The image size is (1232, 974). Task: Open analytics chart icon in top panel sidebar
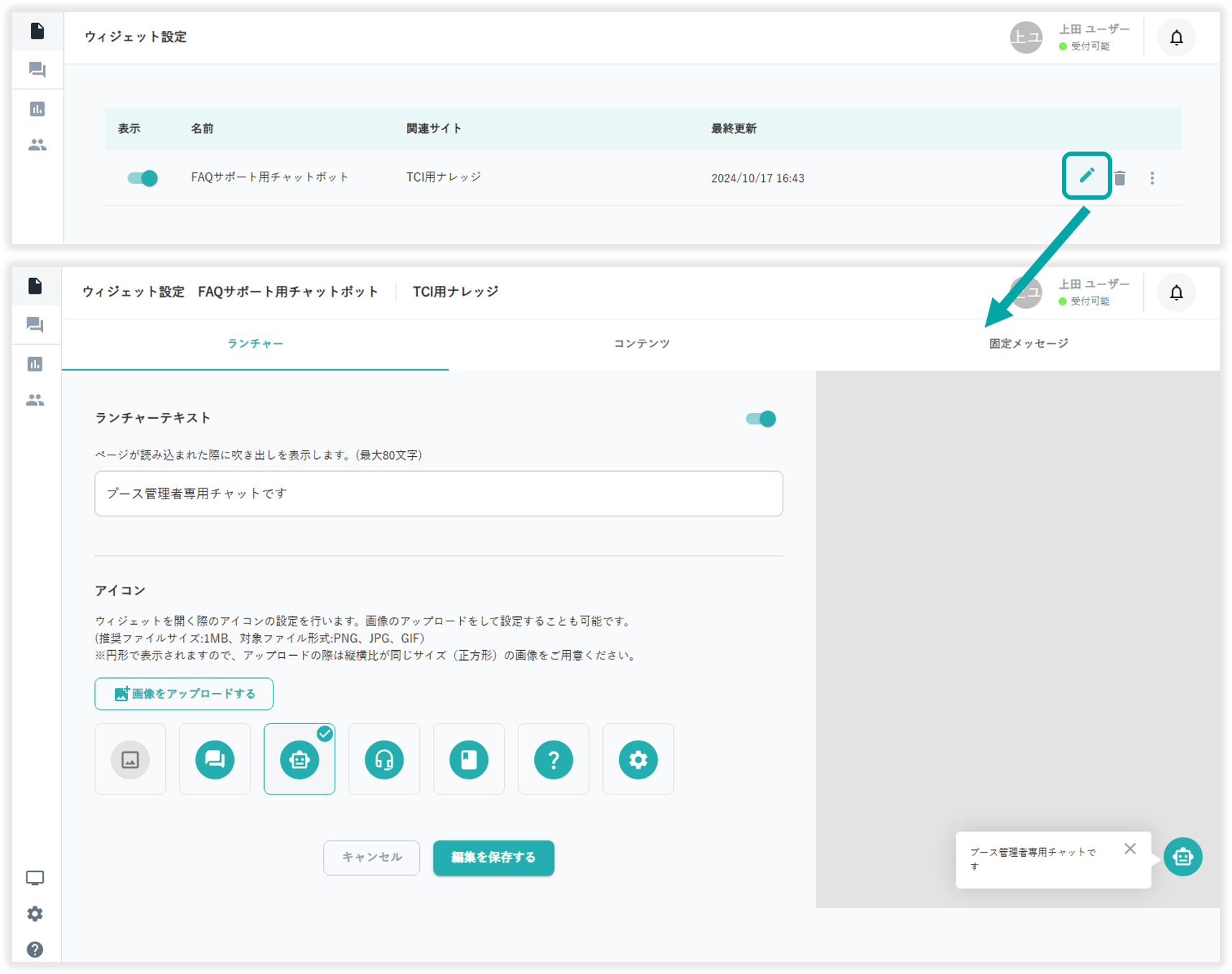click(37, 108)
